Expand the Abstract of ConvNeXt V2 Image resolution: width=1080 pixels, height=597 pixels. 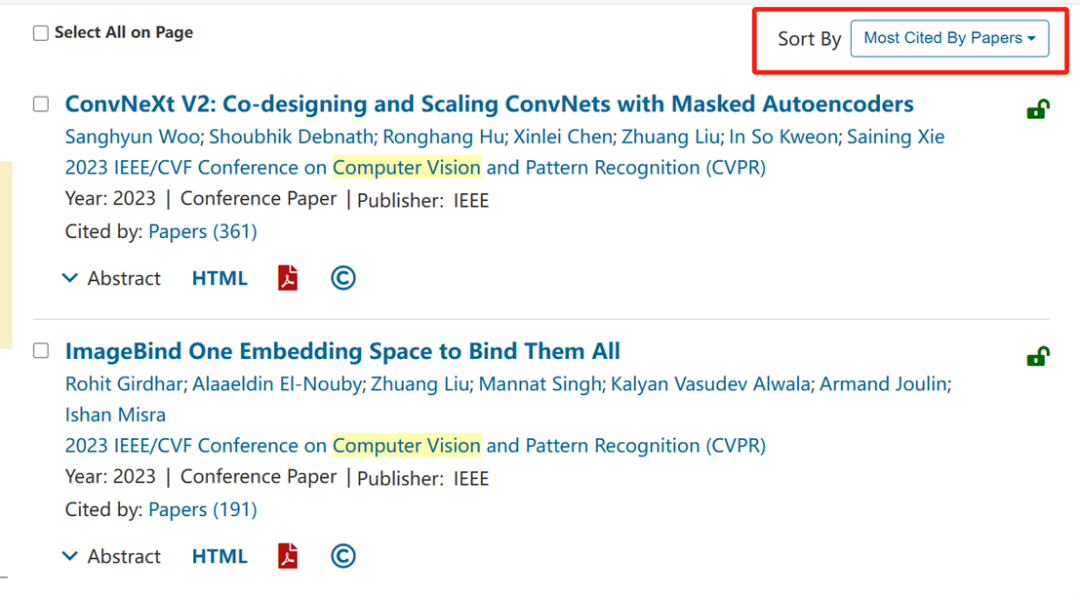[112, 278]
